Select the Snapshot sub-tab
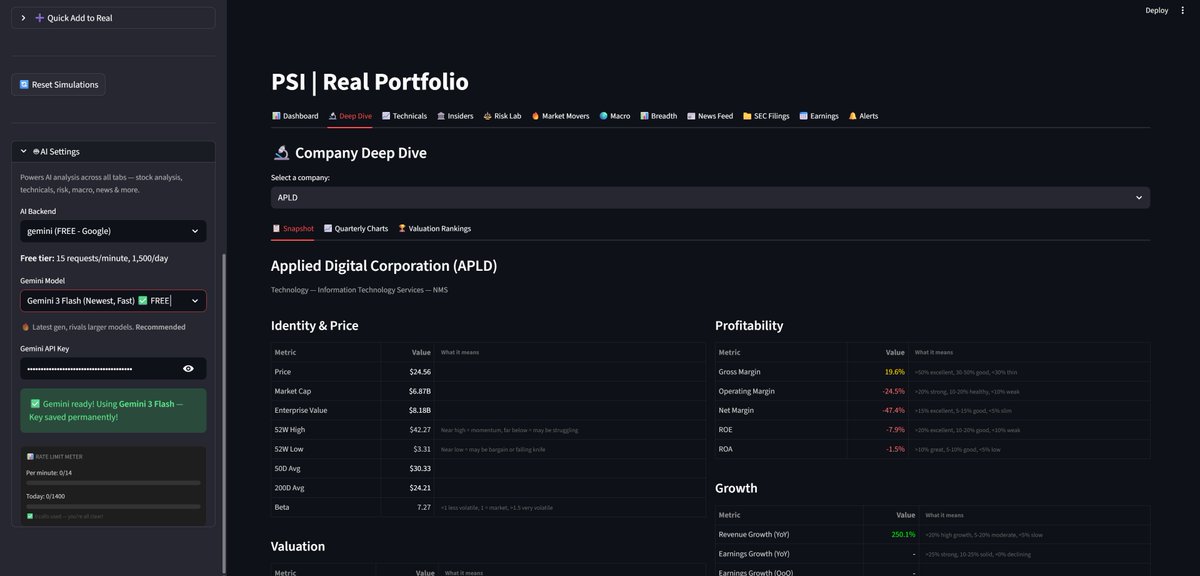1200x576 pixels. [293, 229]
